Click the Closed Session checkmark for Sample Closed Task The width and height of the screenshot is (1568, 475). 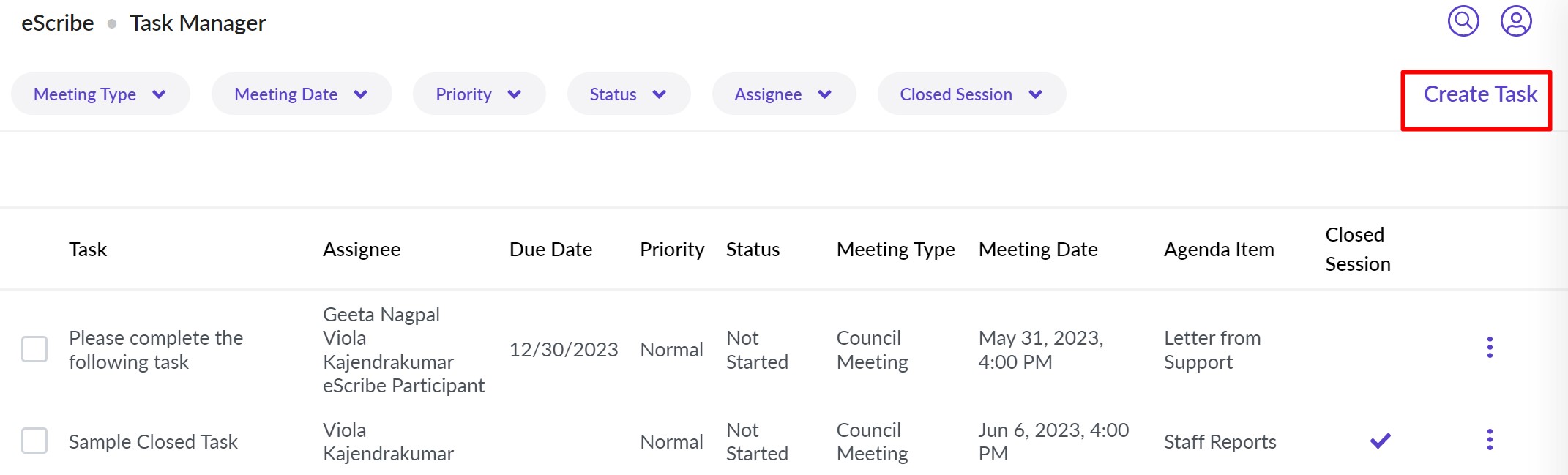[x=1380, y=441]
